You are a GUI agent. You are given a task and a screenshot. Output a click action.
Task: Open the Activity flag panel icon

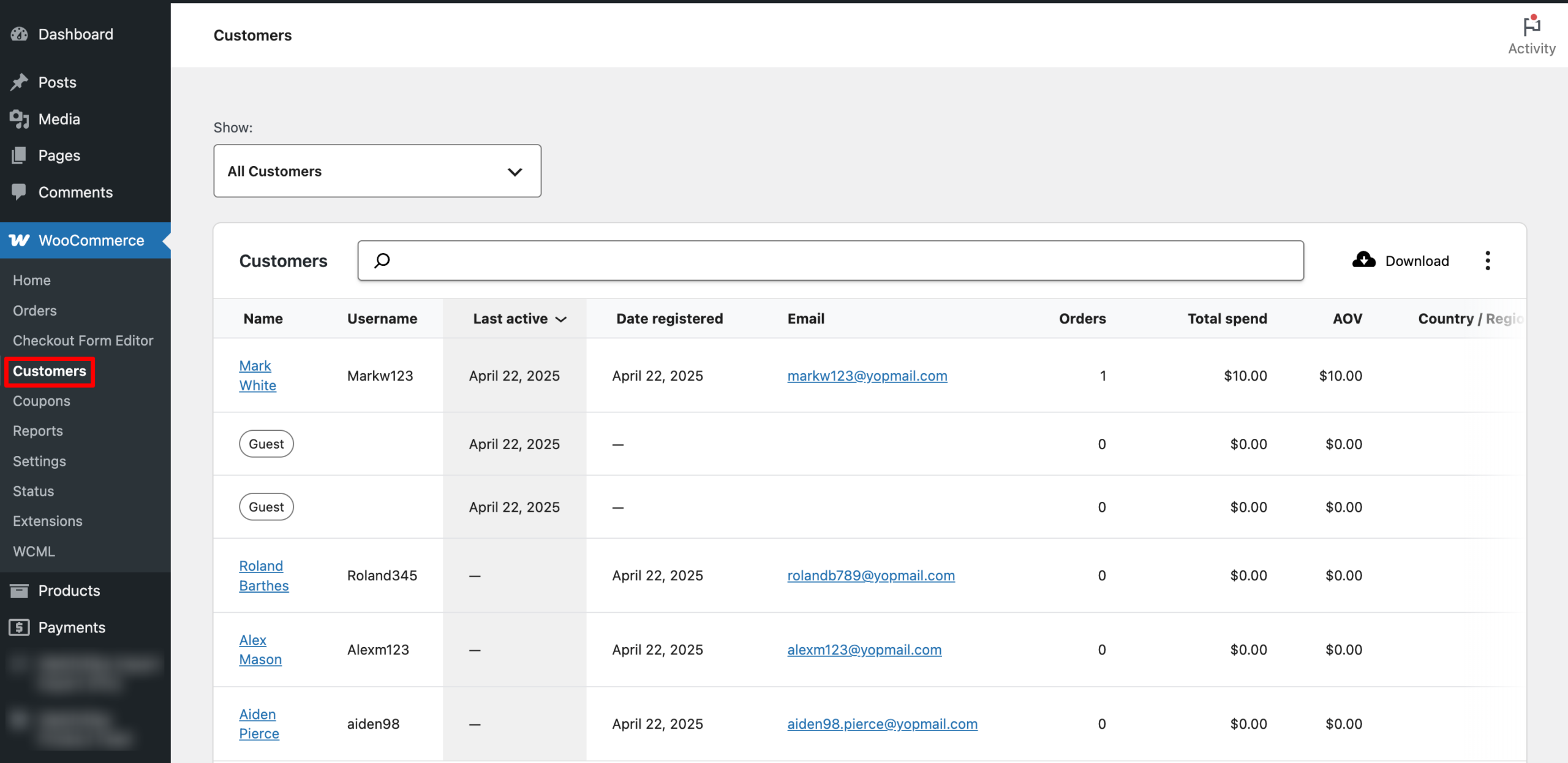(x=1532, y=26)
